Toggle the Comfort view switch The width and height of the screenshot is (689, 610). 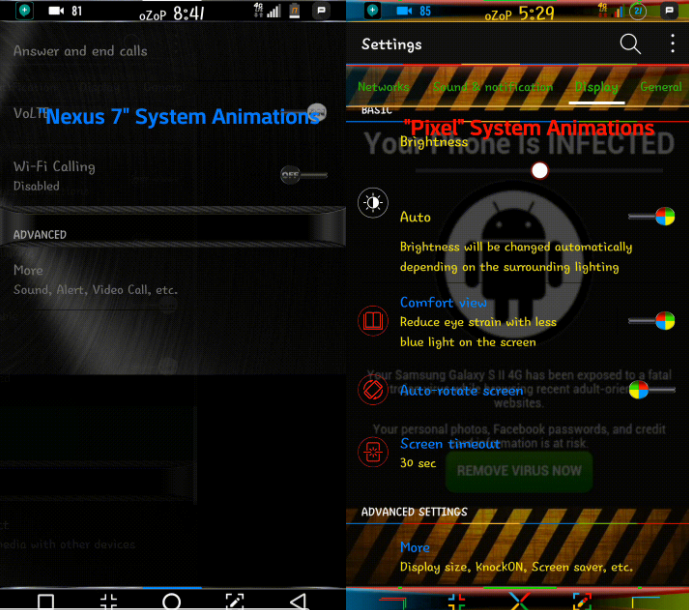pos(653,321)
